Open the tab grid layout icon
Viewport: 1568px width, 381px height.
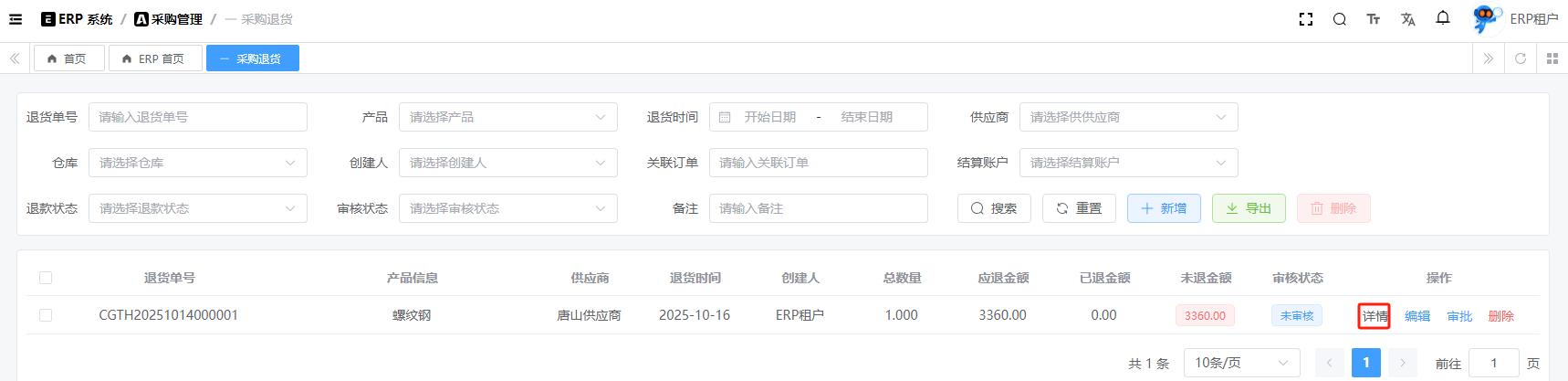click(1552, 58)
